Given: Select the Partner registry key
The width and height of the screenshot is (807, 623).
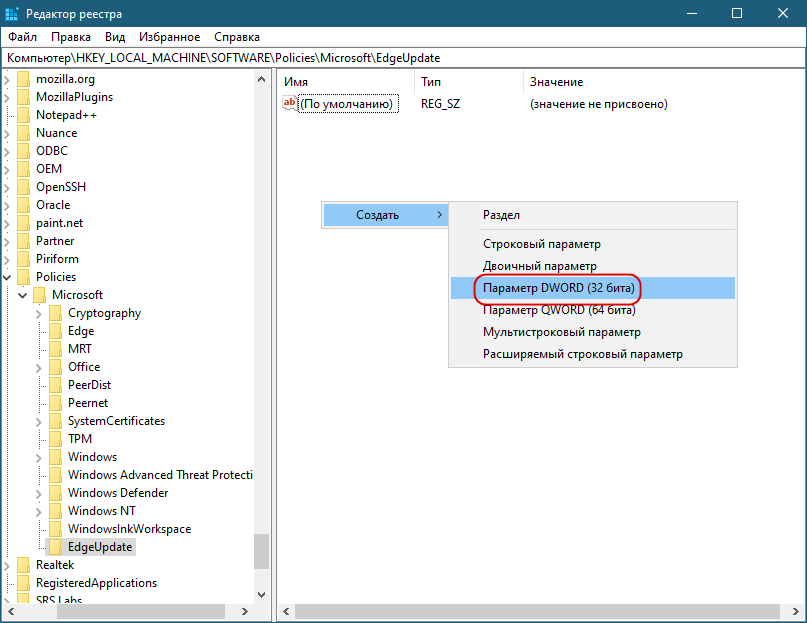Looking at the screenshot, I should click(55, 241).
